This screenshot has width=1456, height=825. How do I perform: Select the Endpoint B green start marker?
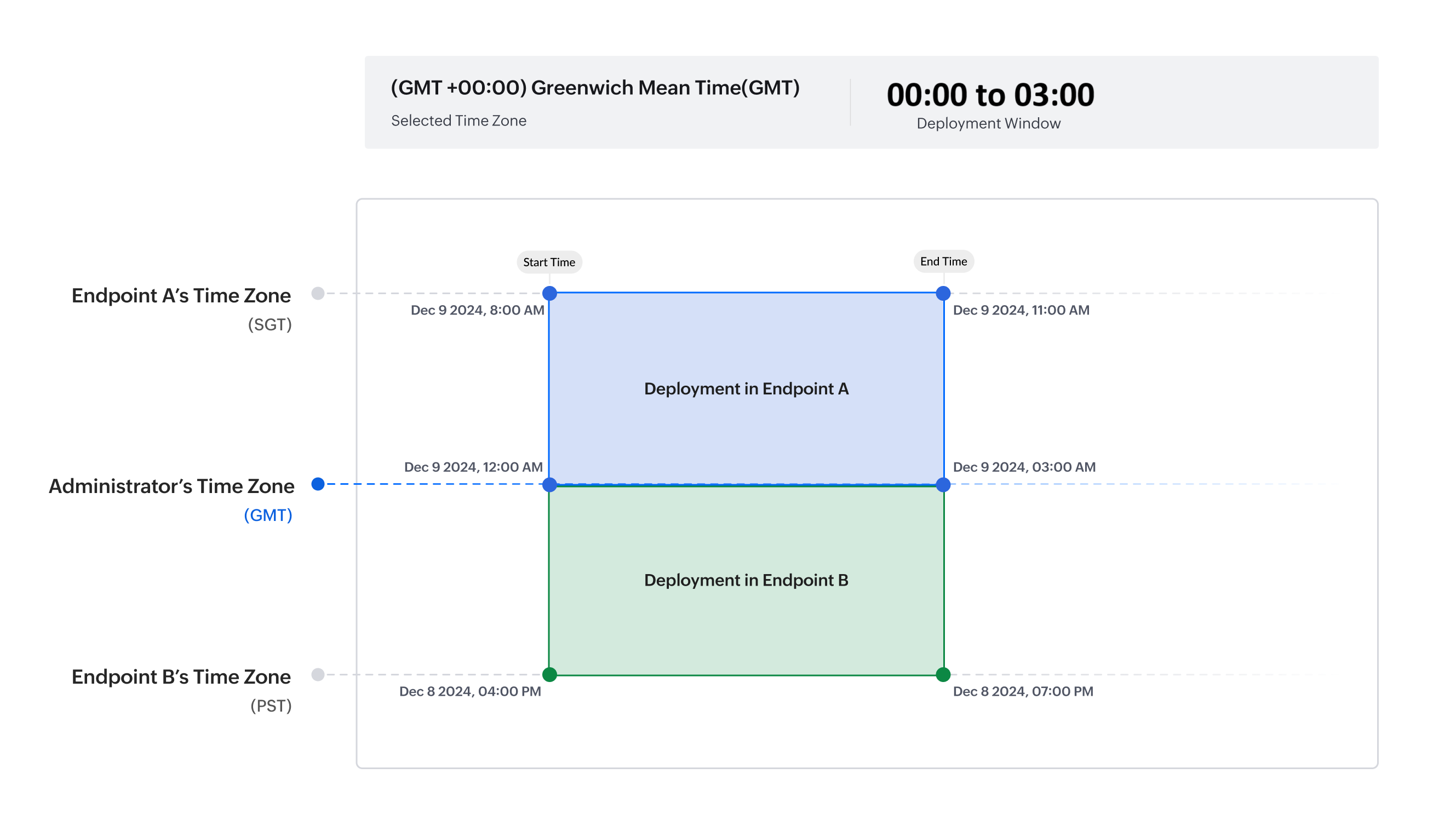point(549,674)
